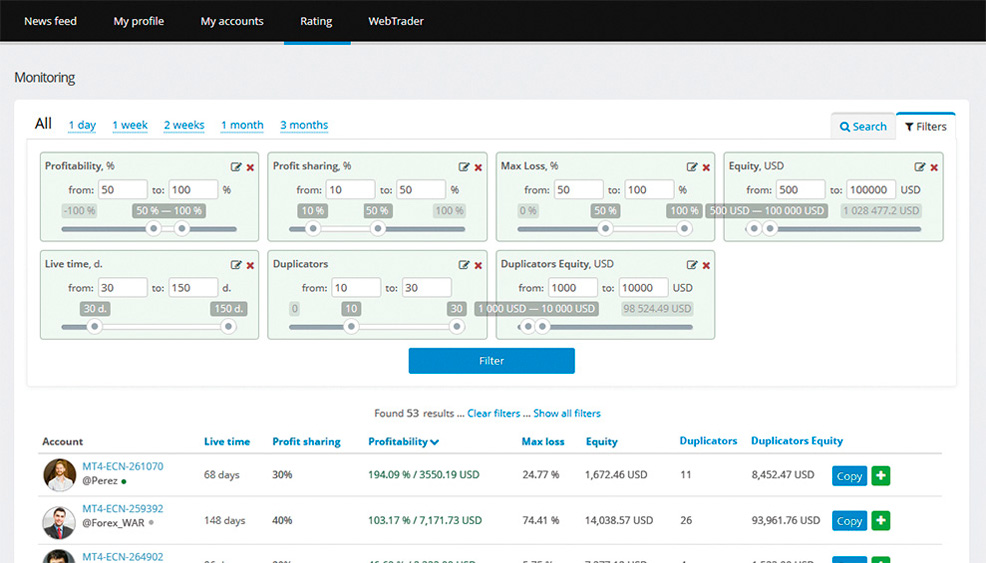Click the Live time 'from' input field

pyautogui.click(x=123, y=287)
